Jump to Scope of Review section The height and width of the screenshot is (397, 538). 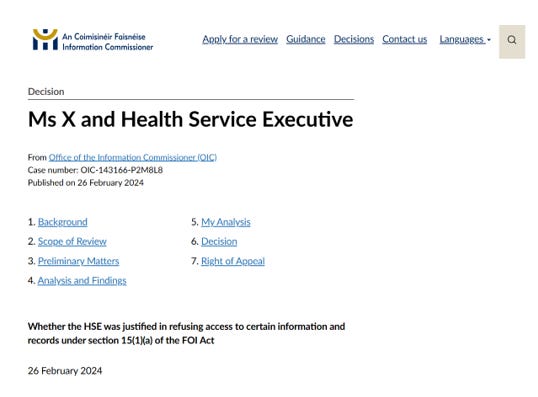[x=72, y=242]
